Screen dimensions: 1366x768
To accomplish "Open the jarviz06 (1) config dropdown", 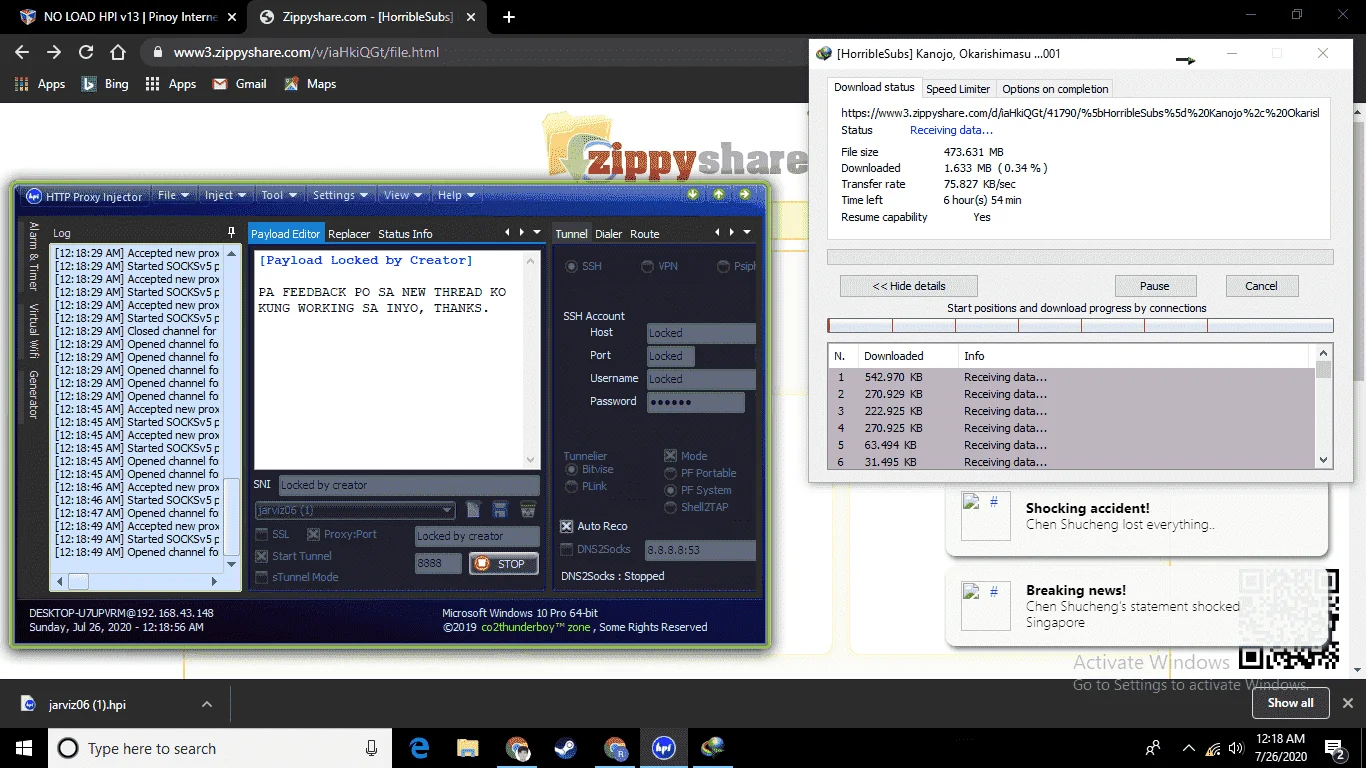I will 355,510.
